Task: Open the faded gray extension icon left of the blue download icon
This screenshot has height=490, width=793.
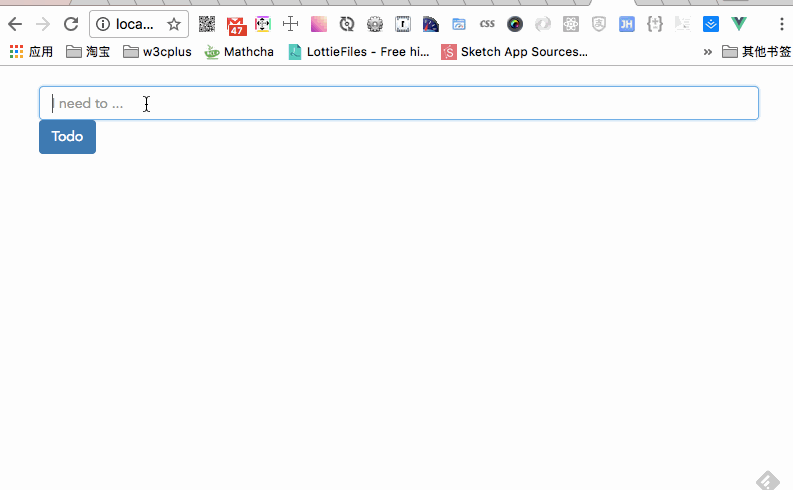Action: pos(683,24)
